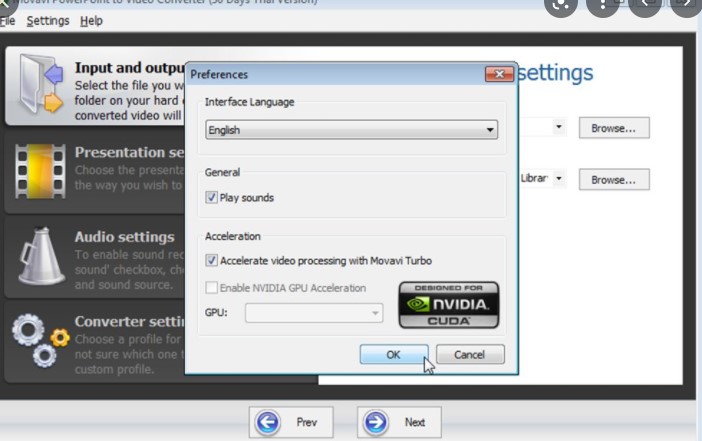Click the Acceleration group label
The height and width of the screenshot is (441, 702).
(x=233, y=236)
